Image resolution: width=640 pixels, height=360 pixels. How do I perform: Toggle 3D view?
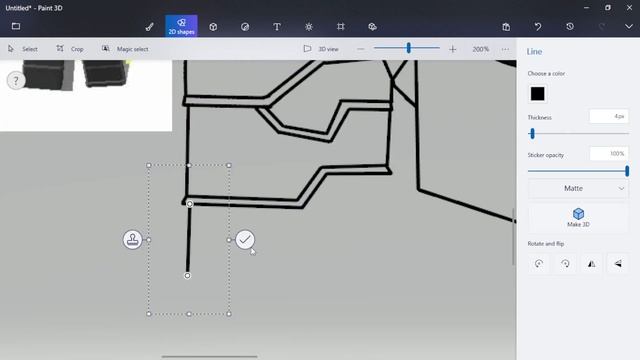coord(321,49)
